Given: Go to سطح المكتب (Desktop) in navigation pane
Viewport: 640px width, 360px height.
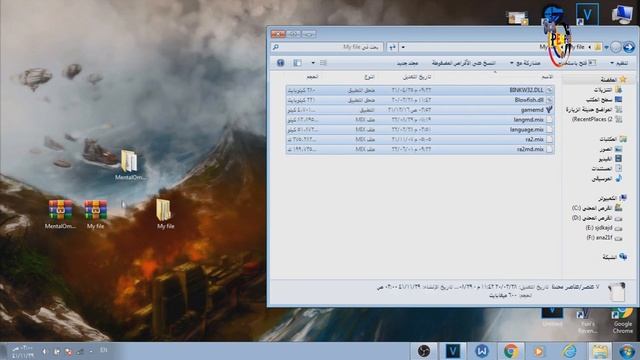Looking at the screenshot, I should pos(604,100).
